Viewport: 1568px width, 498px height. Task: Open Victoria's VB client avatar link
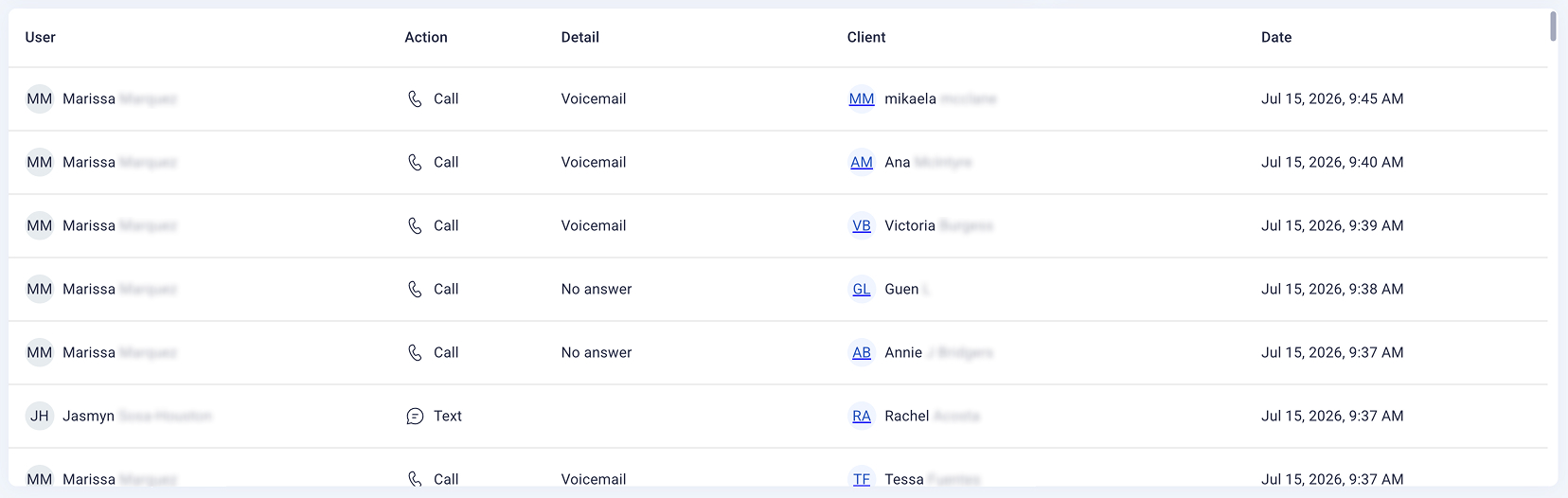(x=862, y=225)
